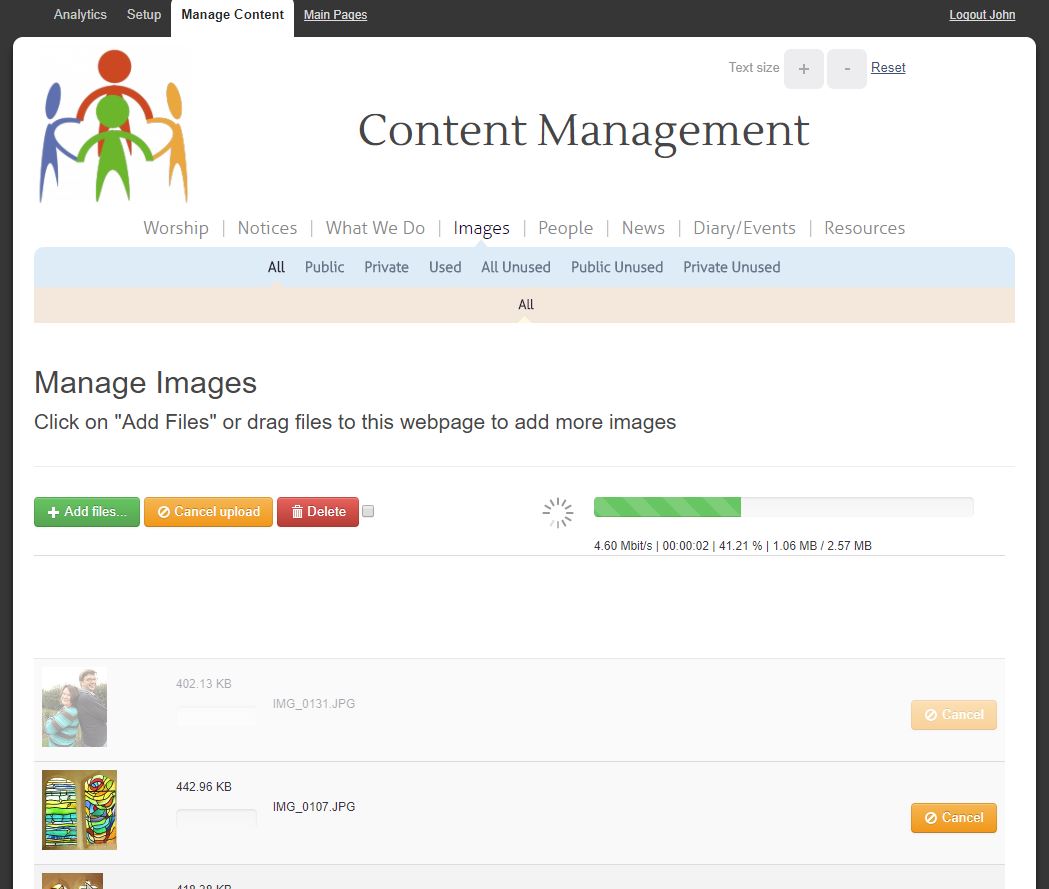Switch to the Used filter
Viewport: 1049px width, 889px height.
coord(445,267)
